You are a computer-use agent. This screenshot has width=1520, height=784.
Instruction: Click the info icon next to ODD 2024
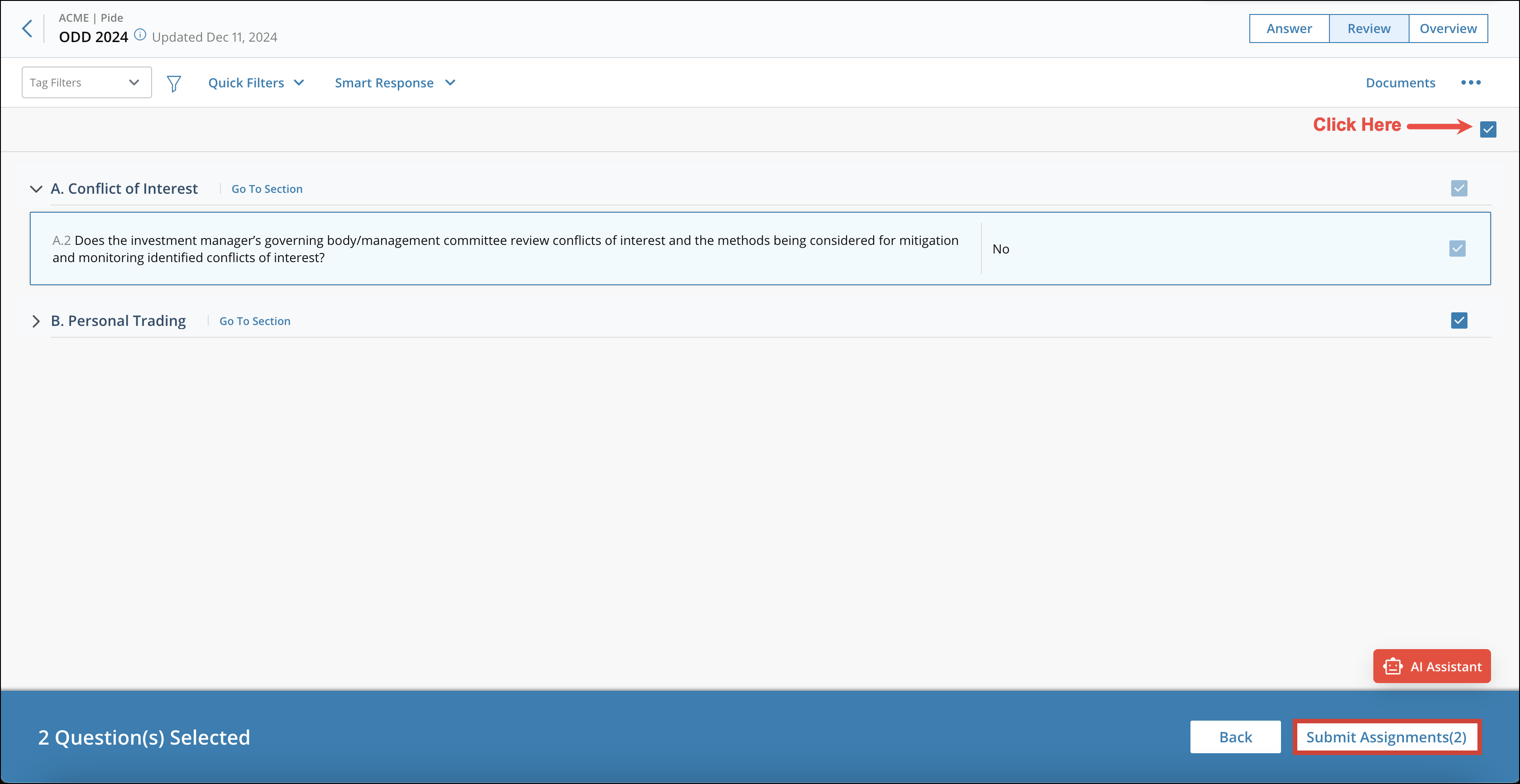click(140, 34)
